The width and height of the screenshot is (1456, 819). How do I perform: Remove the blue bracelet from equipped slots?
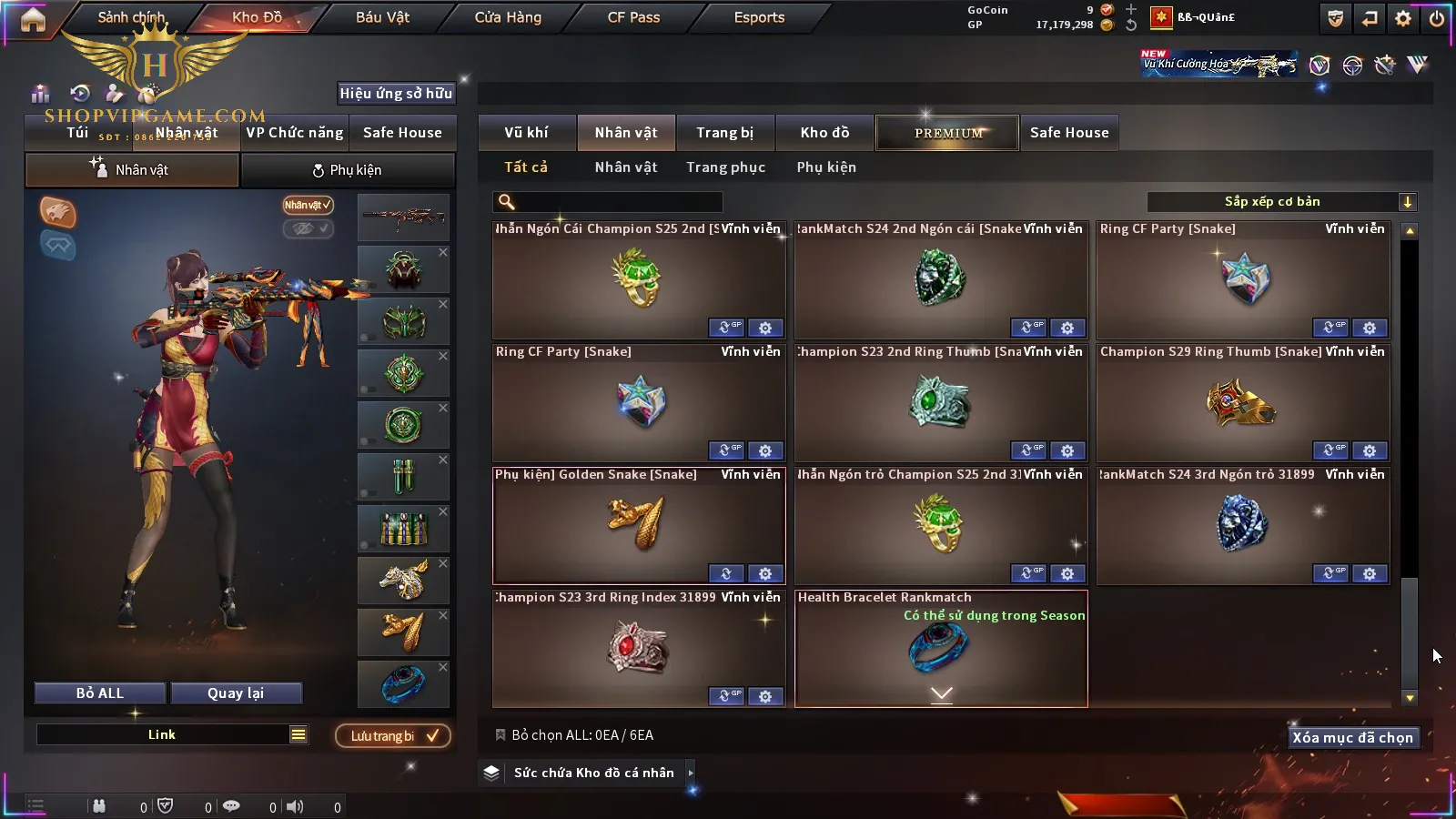coord(443,667)
